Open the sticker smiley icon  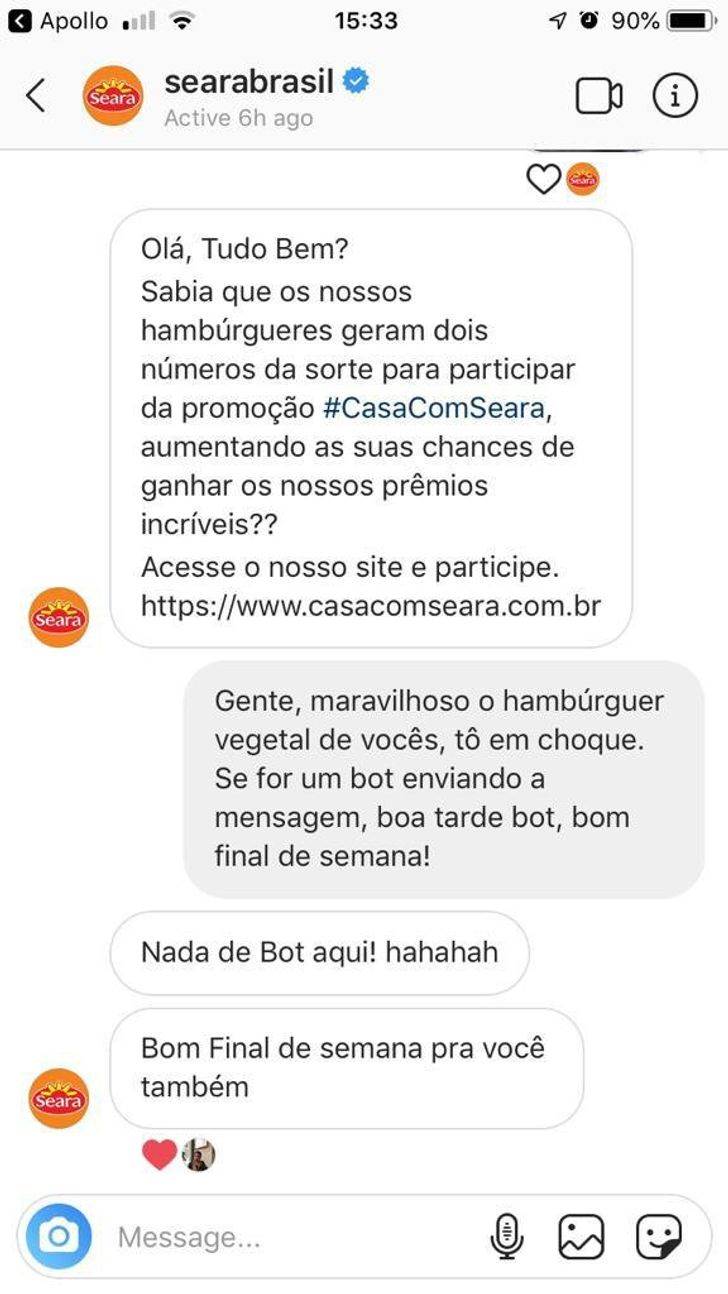[x=659, y=1238]
